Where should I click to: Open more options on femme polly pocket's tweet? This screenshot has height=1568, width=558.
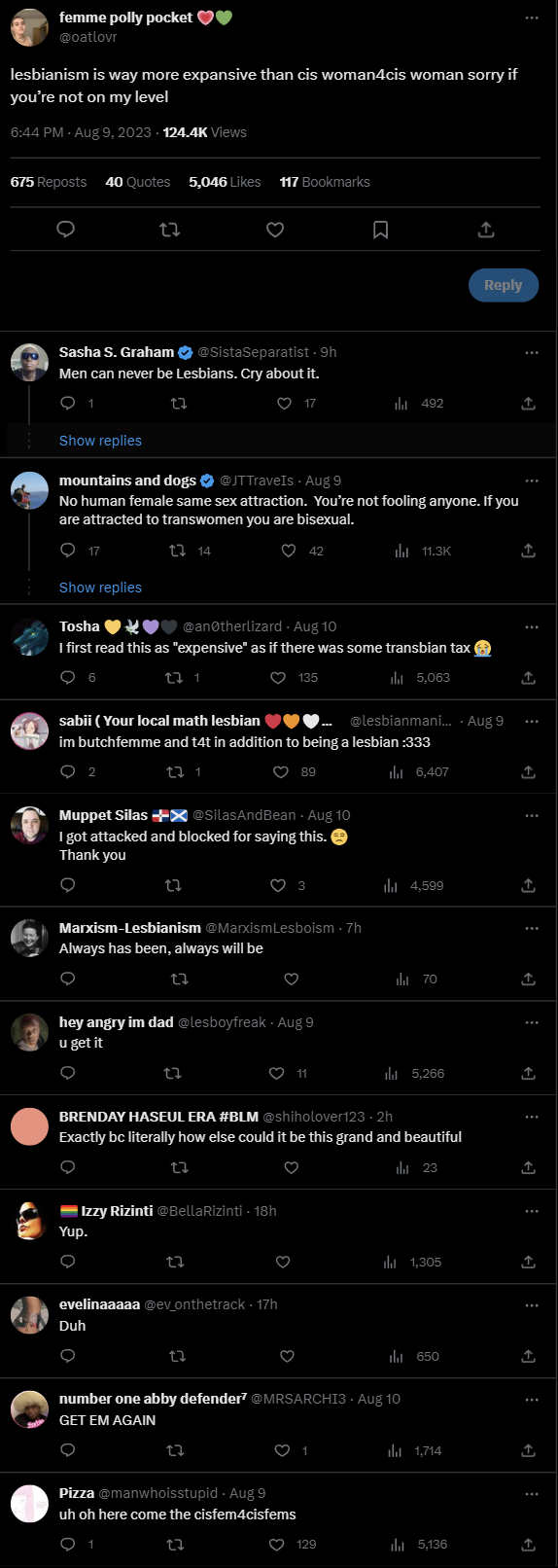(x=532, y=18)
